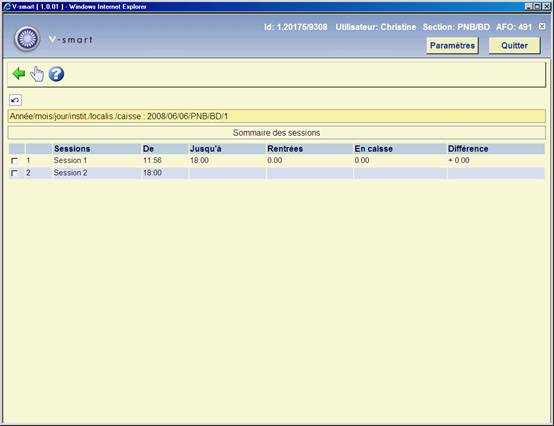Screen dimensions: 554x426
Task: Maximize the Internet Explorer window
Action: click(537, 6)
